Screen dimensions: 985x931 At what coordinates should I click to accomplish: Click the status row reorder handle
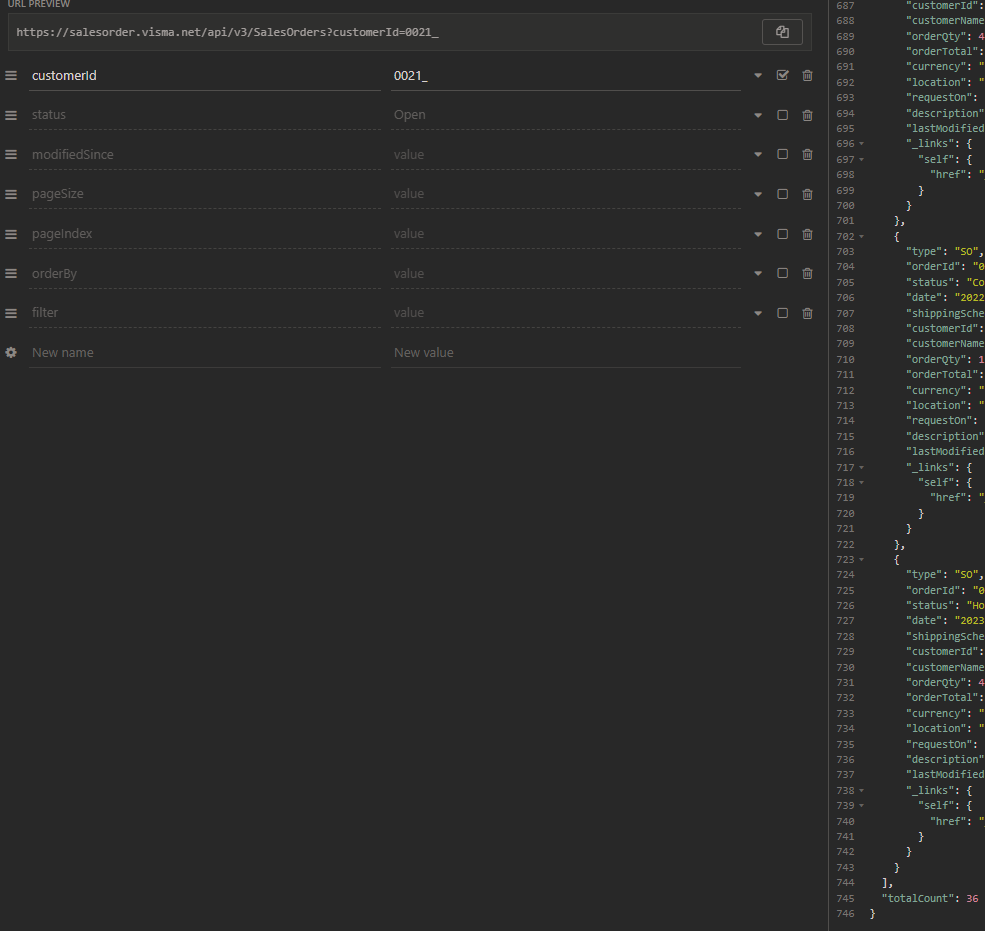point(11,115)
